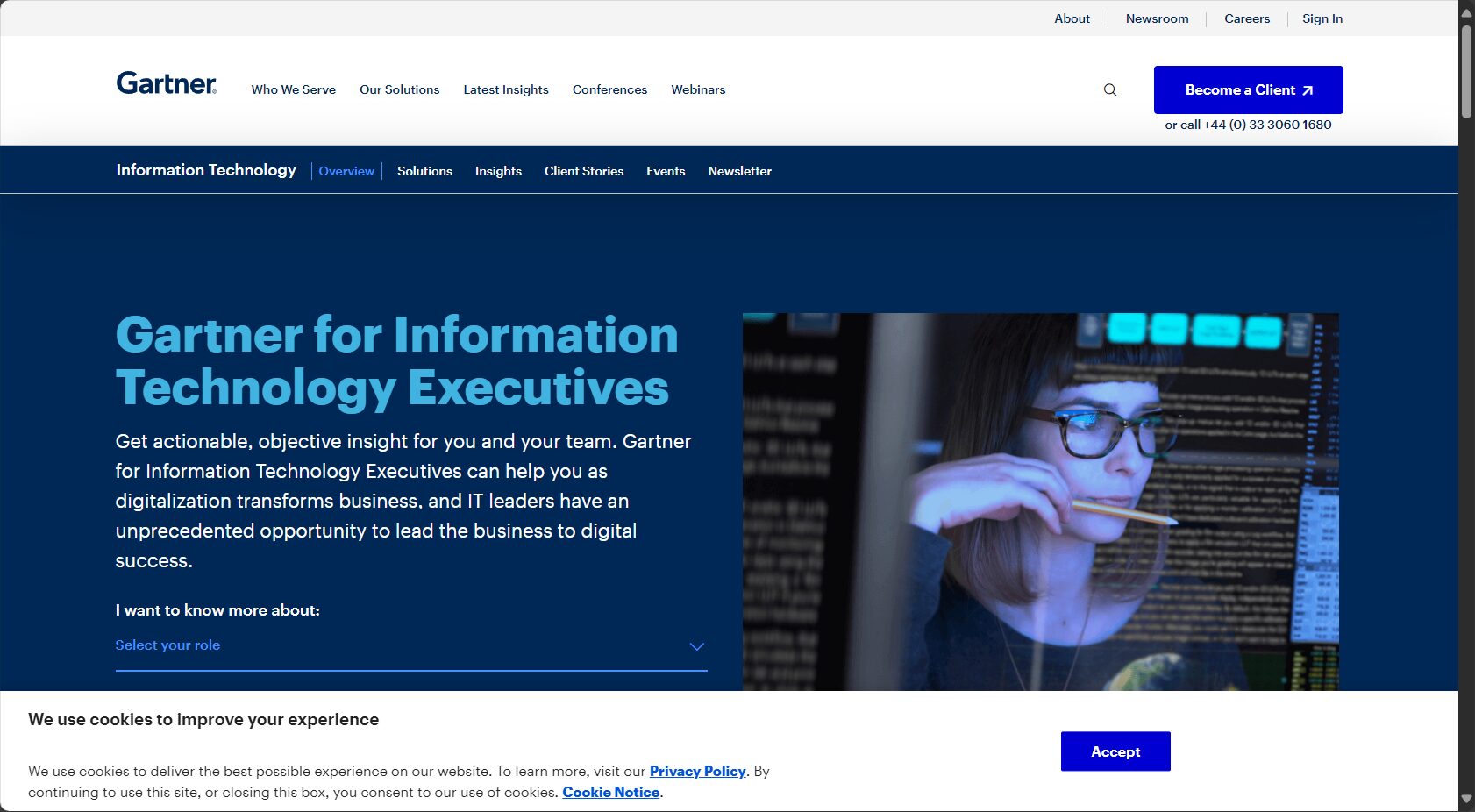This screenshot has width=1475, height=812.
Task: Click the scrollbar down arrow
Action: (x=1466, y=800)
